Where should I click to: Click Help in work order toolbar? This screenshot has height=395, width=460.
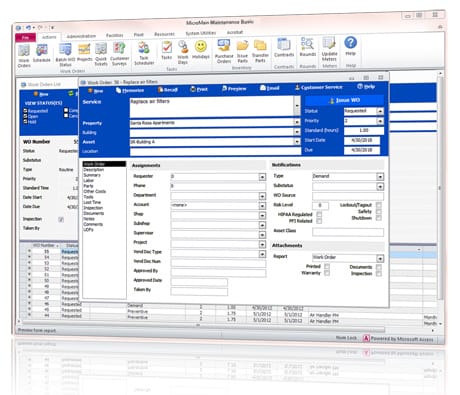[x=366, y=87]
